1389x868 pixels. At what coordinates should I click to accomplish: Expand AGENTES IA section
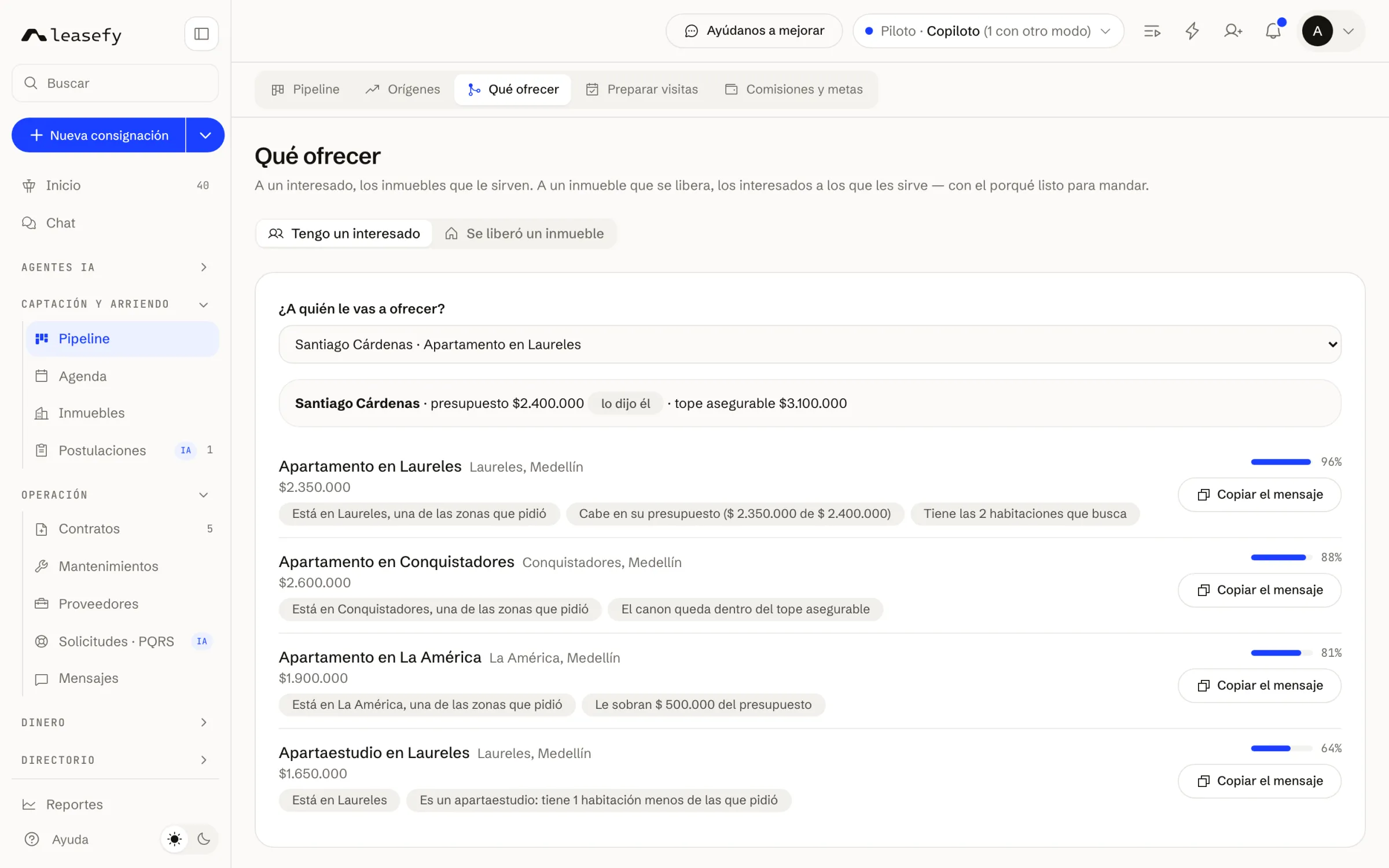[115, 267]
